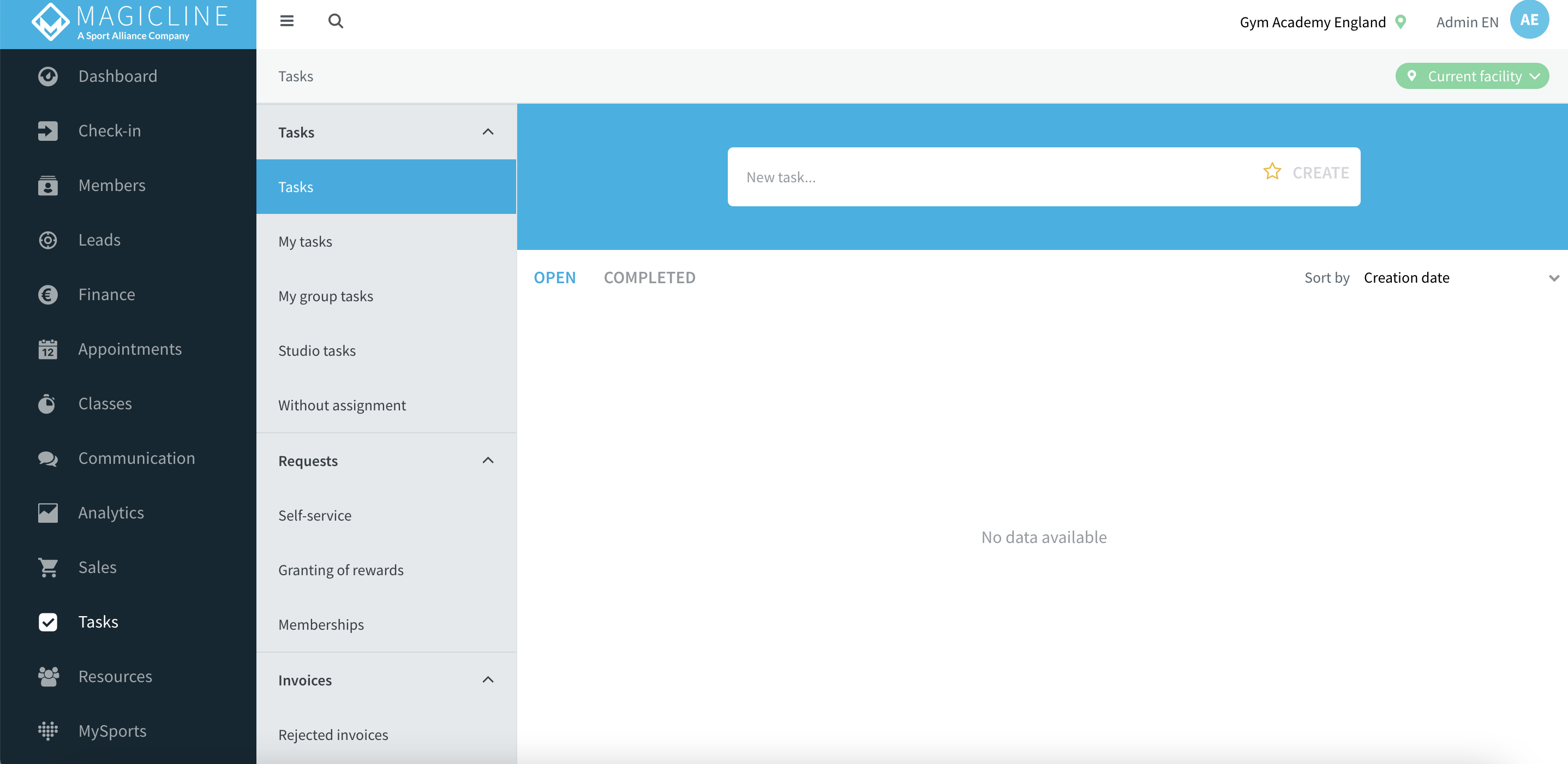This screenshot has width=1568, height=764.
Task: Open Memberships requests
Action: click(x=386, y=625)
